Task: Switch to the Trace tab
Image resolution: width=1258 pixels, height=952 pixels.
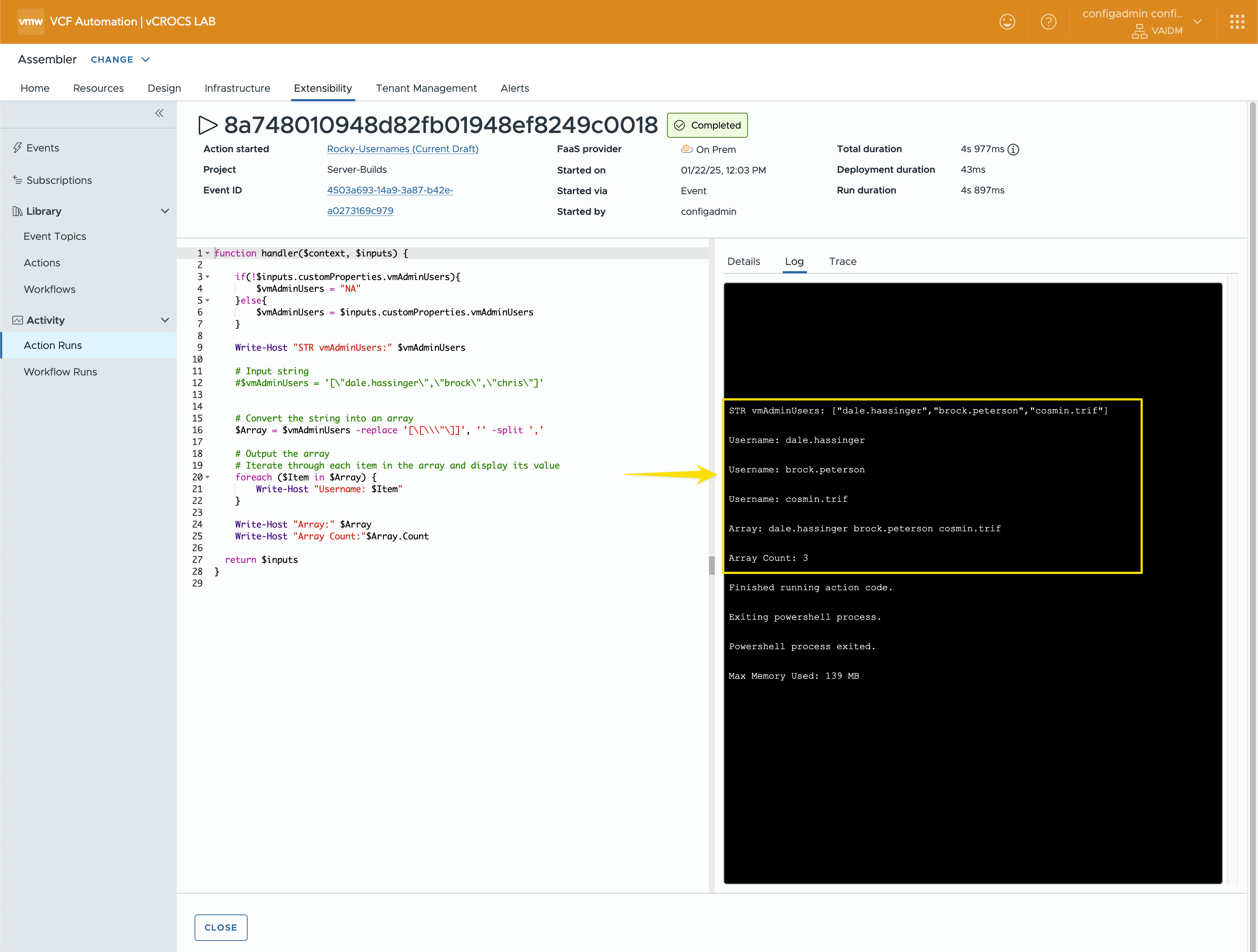Action: point(842,262)
